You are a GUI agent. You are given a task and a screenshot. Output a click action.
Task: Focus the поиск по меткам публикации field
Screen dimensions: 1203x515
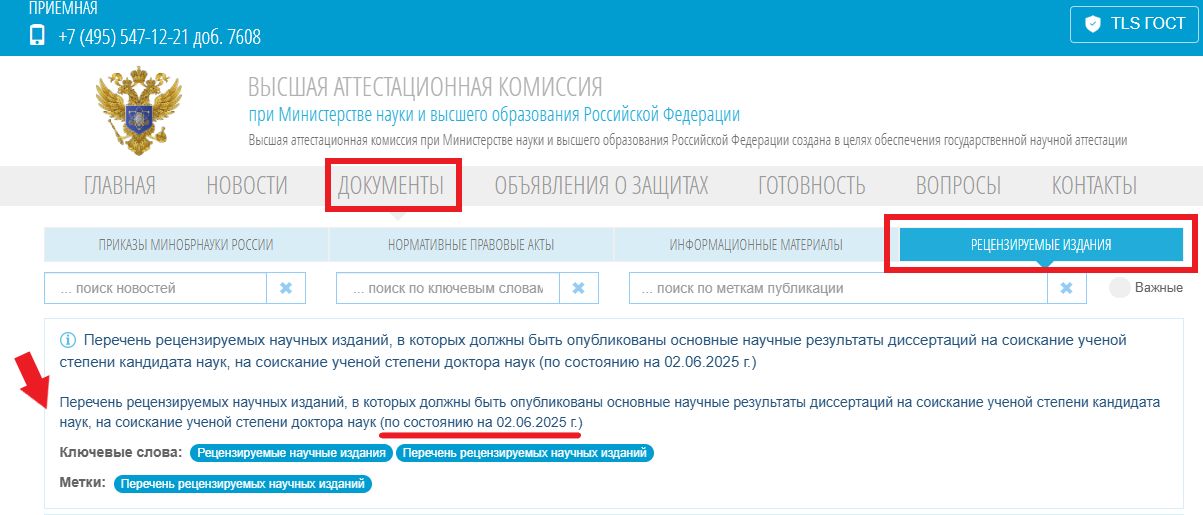(x=838, y=288)
